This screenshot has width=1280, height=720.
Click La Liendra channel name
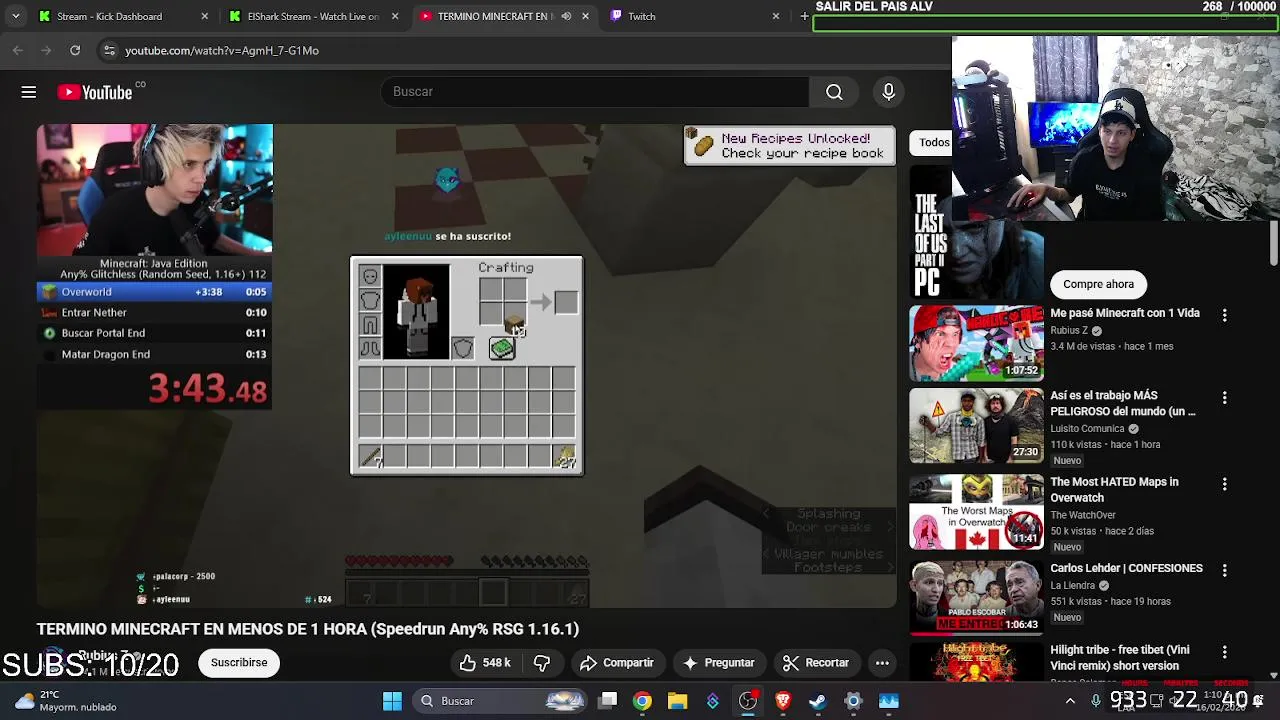[1072, 586]
